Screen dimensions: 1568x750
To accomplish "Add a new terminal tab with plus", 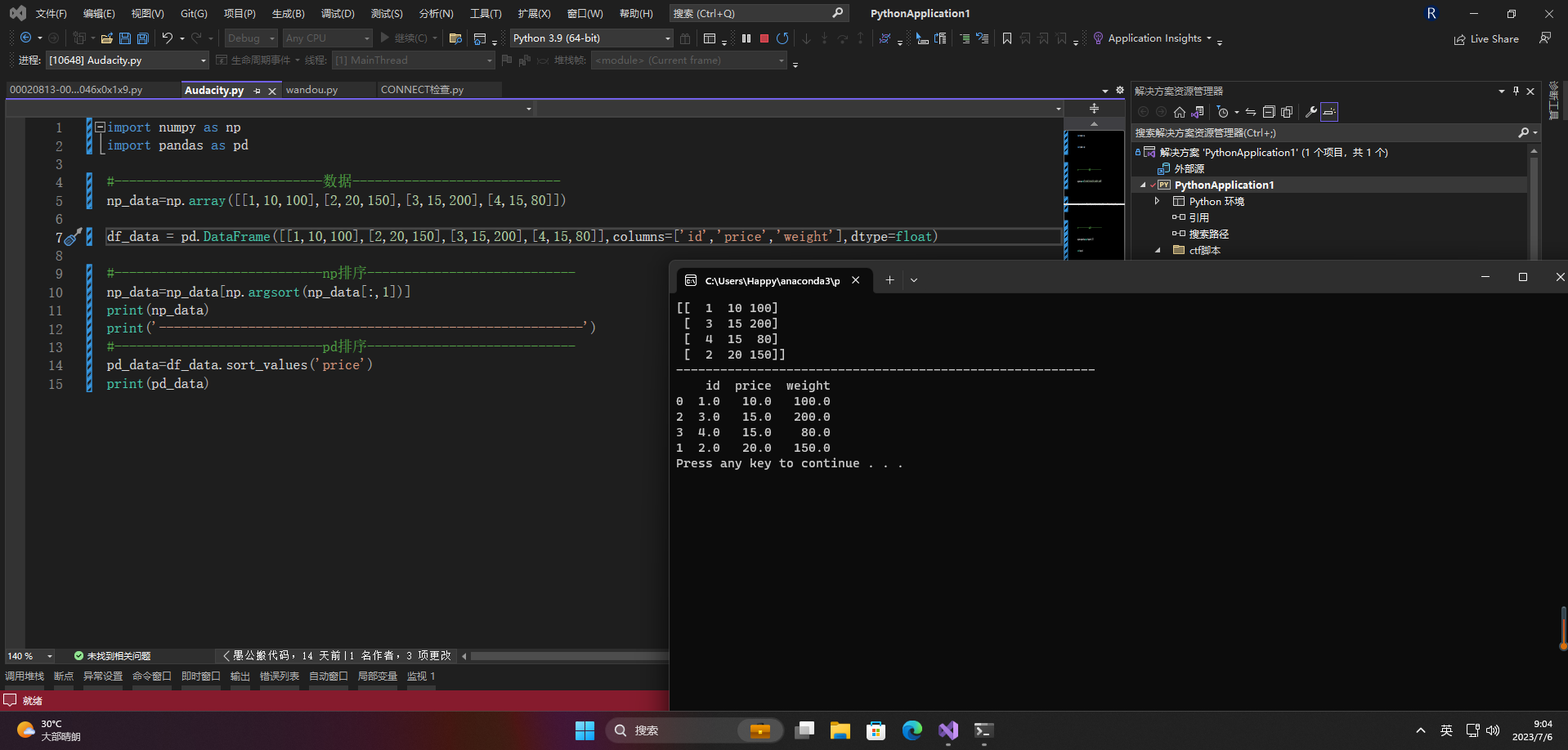I will [889, 280].
